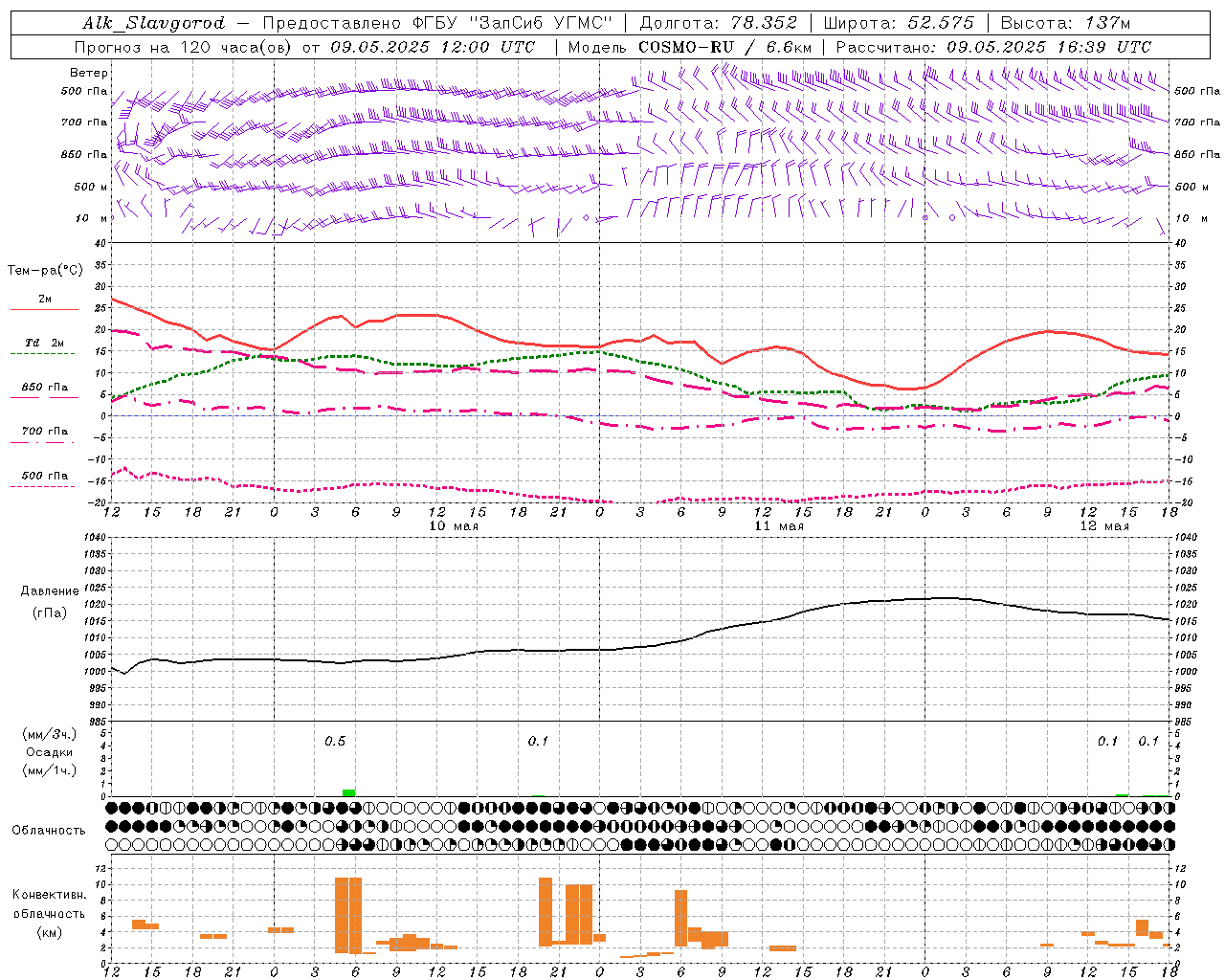Click the 11 мая date label

click(779, 526)
